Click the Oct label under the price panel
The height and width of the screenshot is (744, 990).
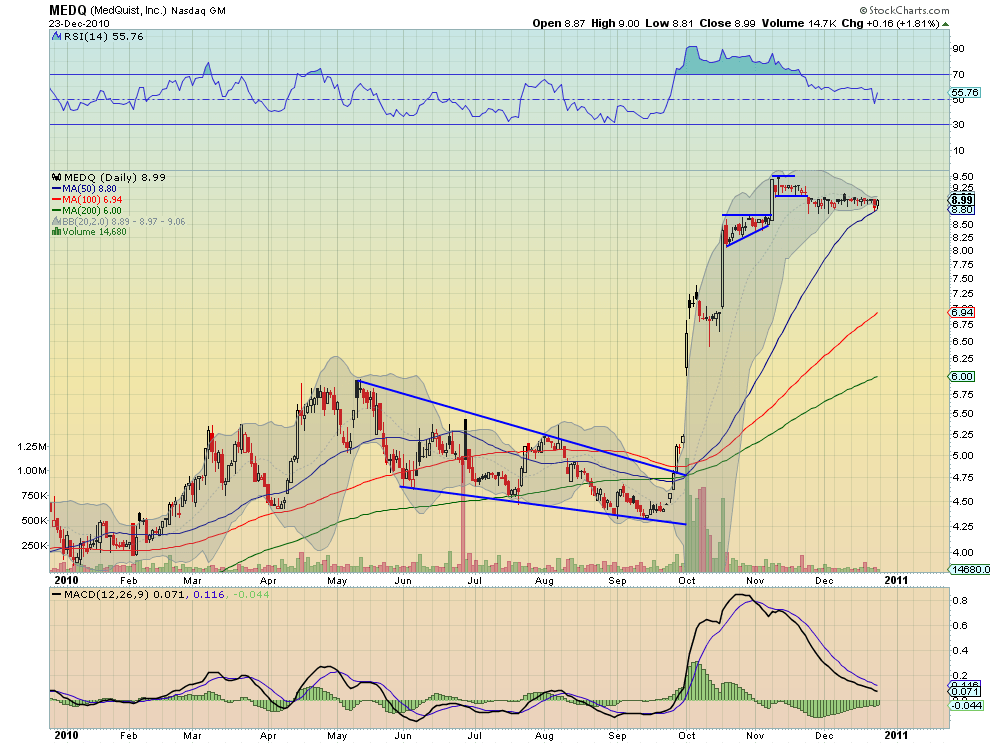[x=686, y=580]
